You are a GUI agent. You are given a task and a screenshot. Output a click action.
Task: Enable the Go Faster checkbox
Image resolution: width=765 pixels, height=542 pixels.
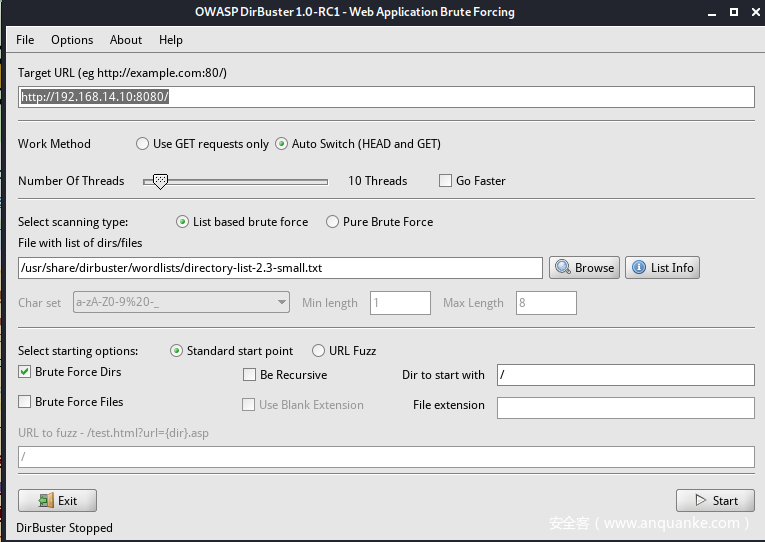pyautogui.click(x=445, y=181)
